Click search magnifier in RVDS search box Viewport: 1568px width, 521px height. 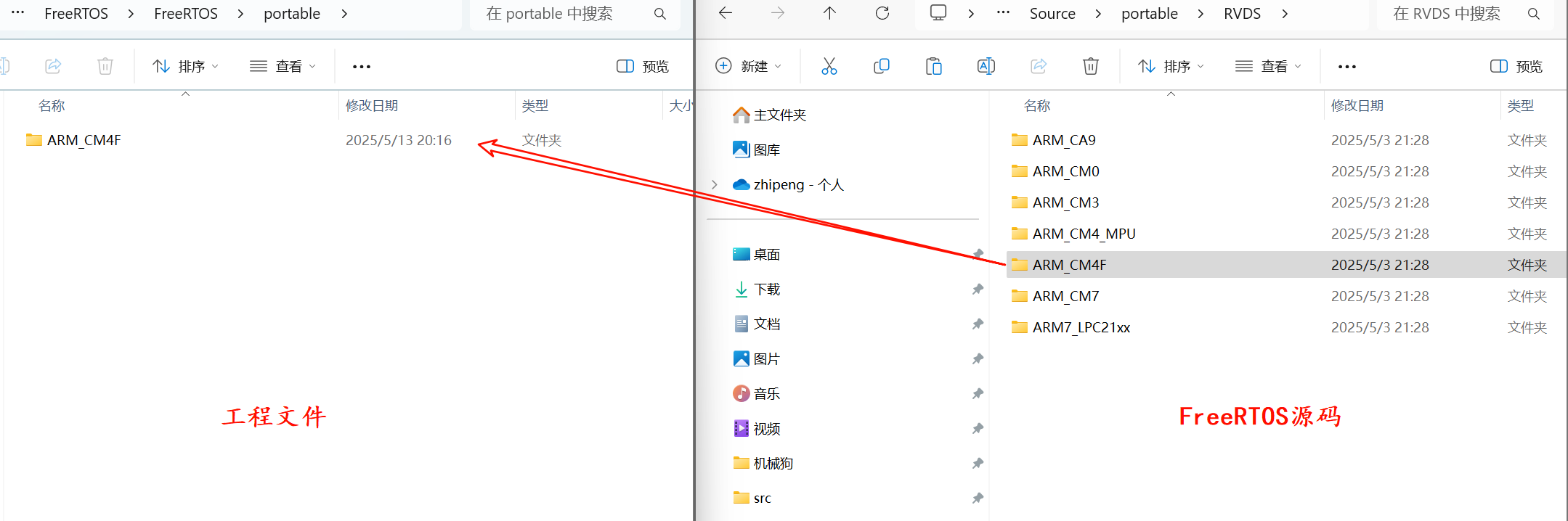[1533, 14]
